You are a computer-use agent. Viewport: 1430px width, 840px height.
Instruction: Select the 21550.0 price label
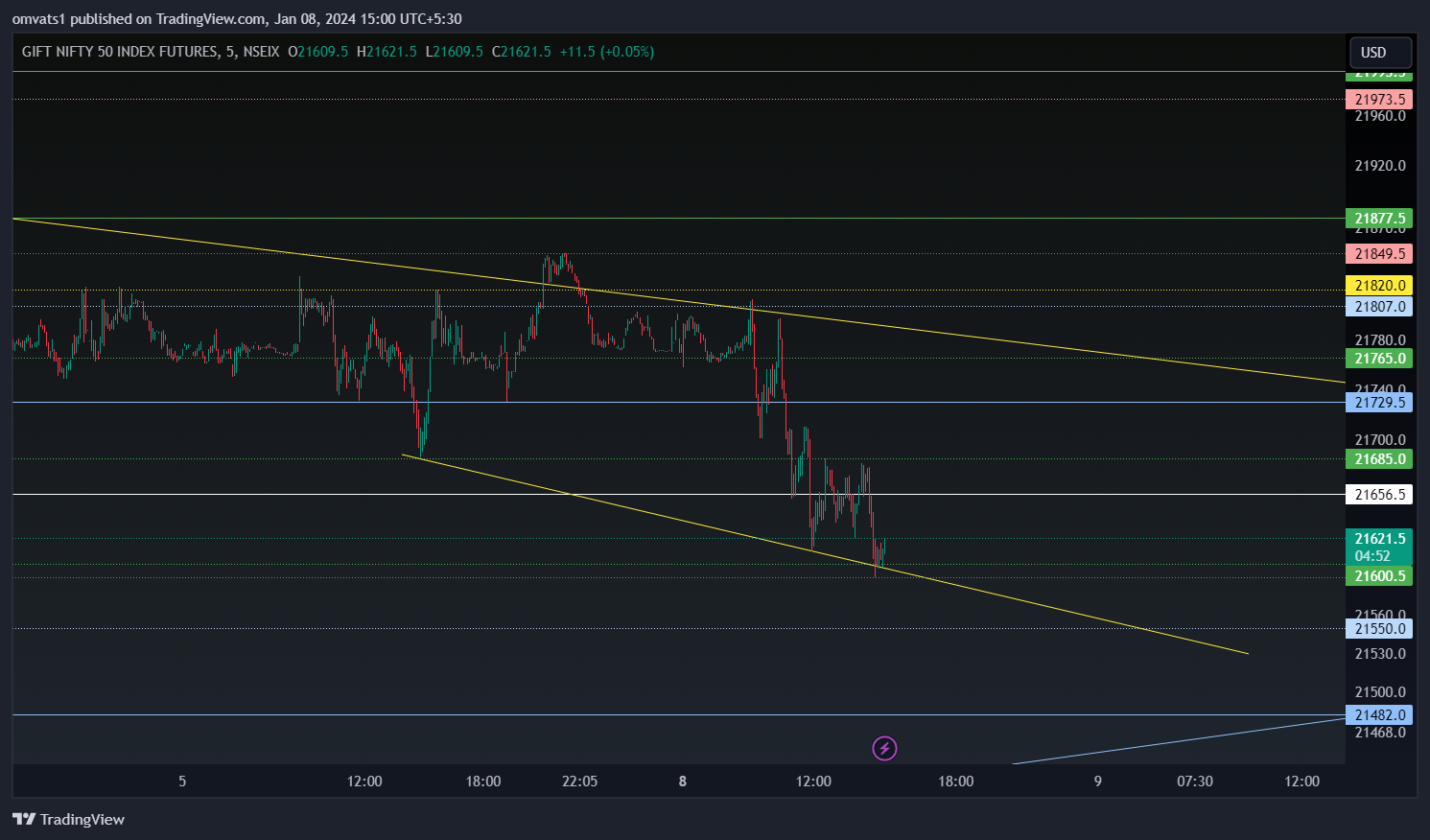pyautogui.click(x=1379, y=629)
